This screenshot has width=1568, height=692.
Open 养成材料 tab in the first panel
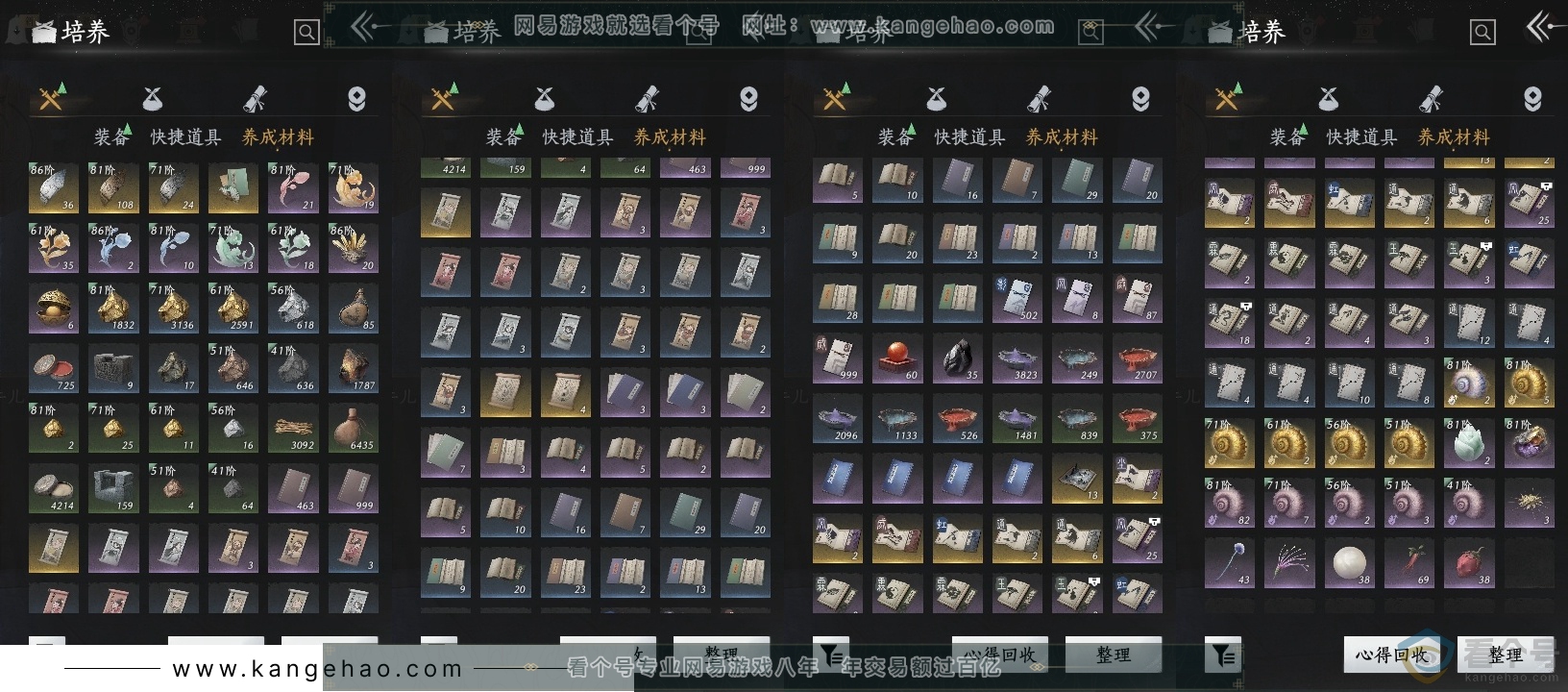click(278, 137)
